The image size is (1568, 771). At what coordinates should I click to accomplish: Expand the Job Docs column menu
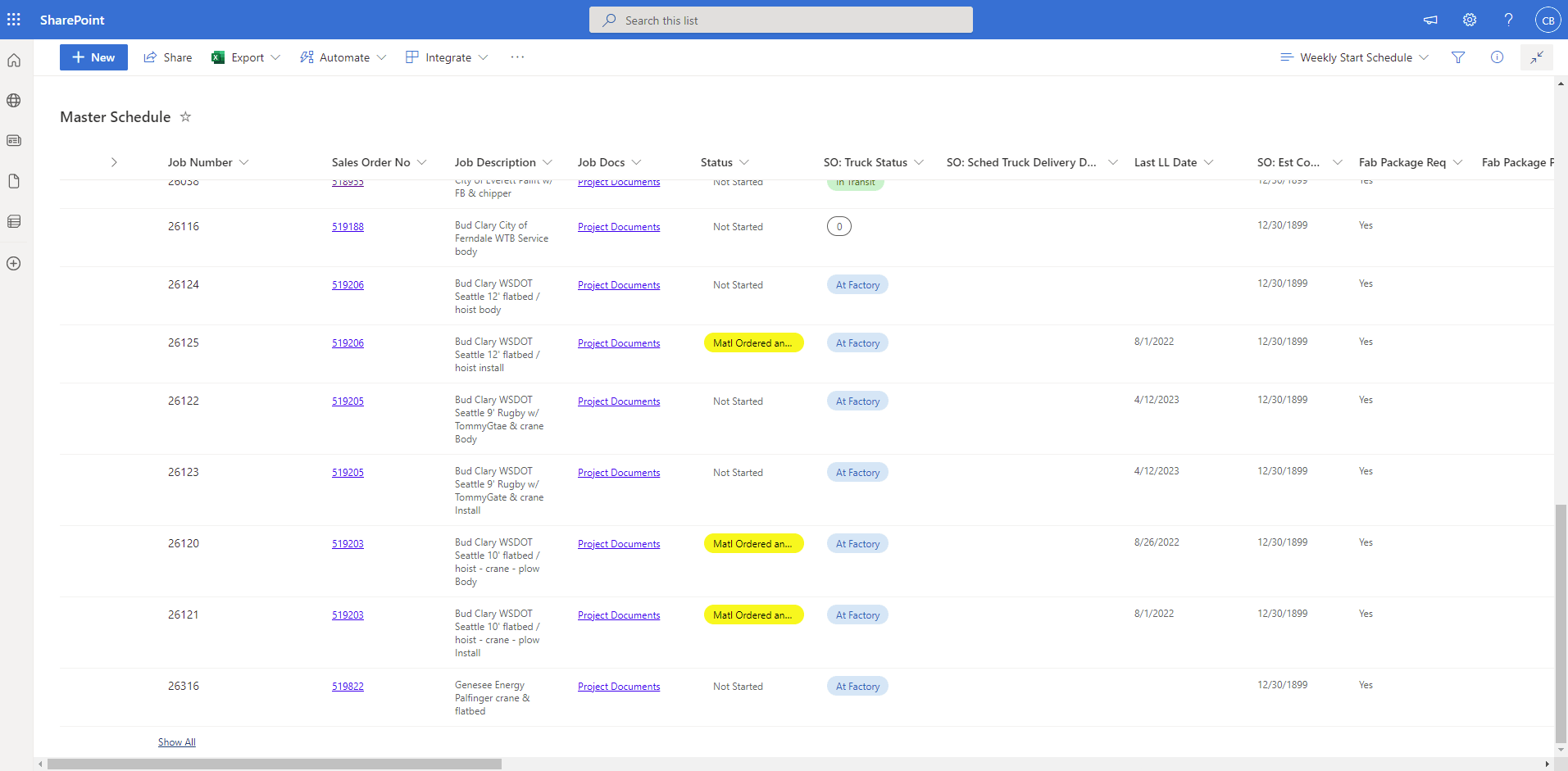(x=636, y=162)
